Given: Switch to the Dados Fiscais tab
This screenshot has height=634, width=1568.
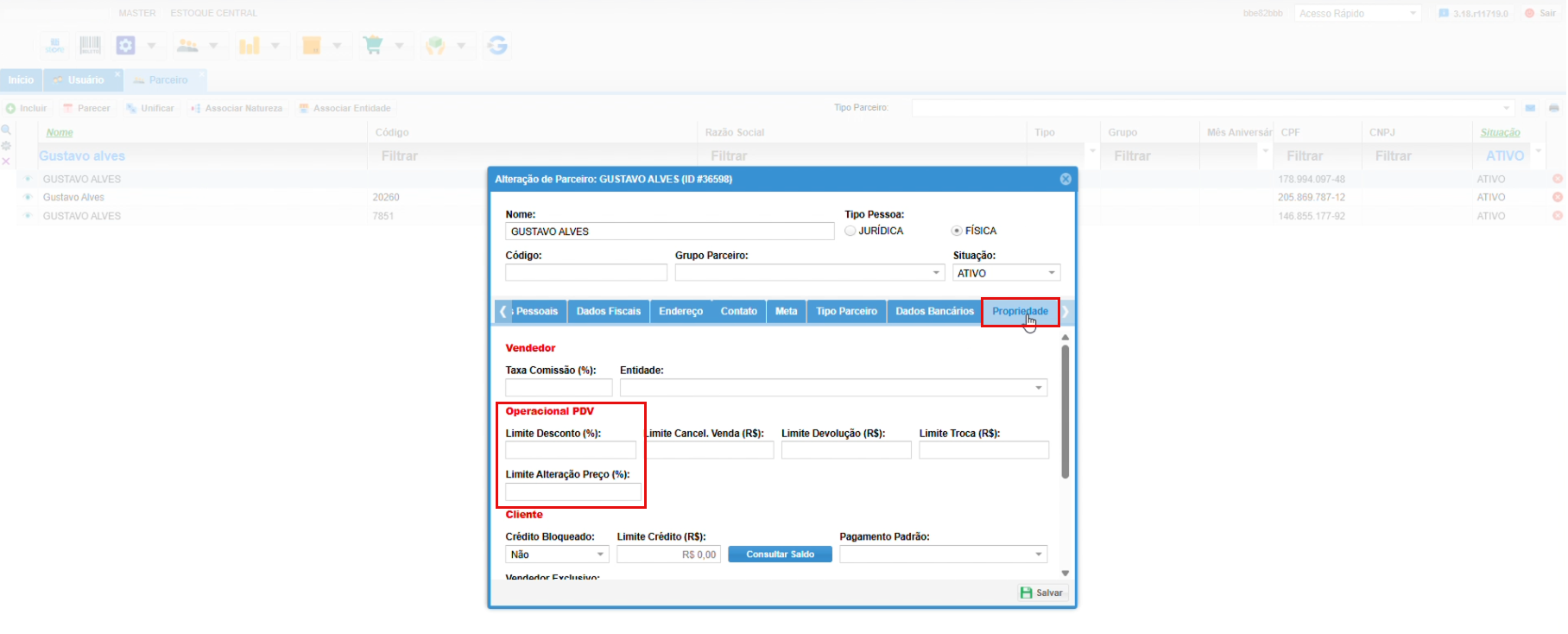Looking at the screenshot, I should pos(609,311).
